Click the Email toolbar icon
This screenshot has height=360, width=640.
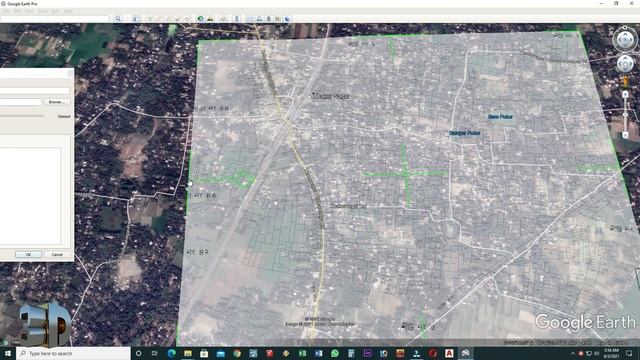(250, 19)
